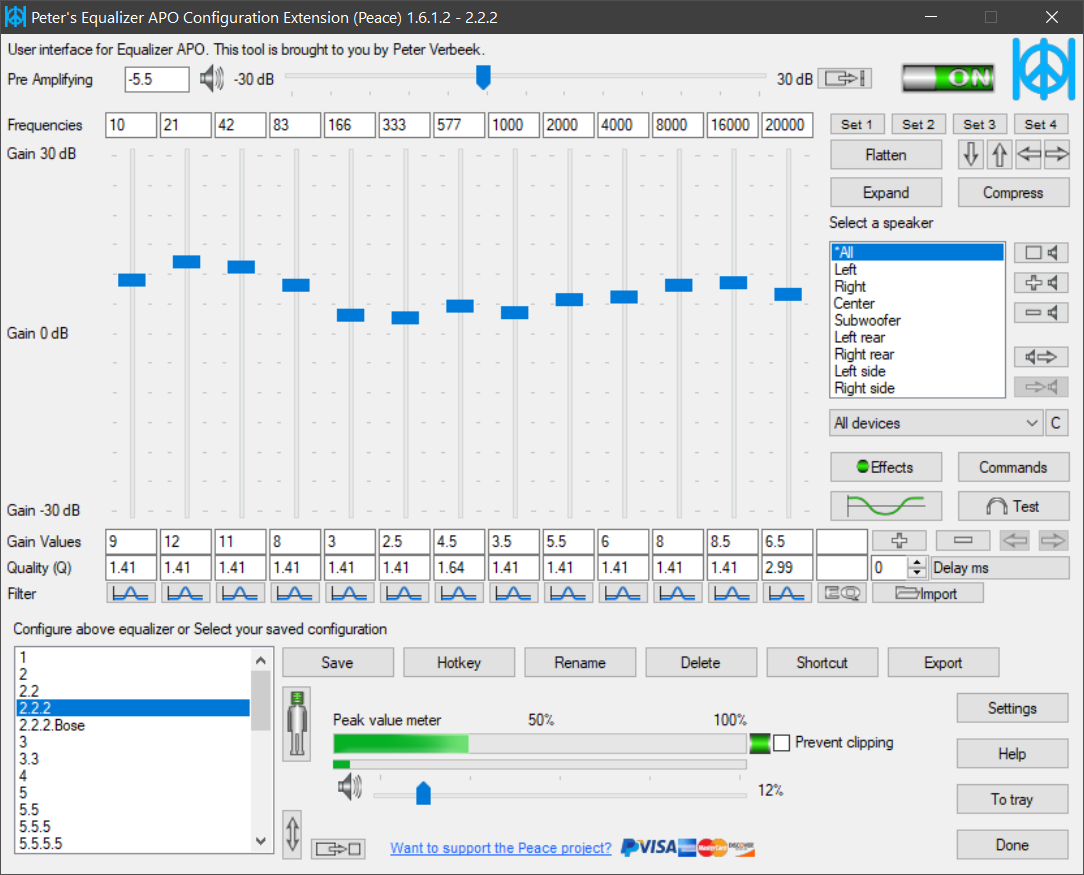Select Set 4 preset button
Image resolution: width=1084 pixels, height=875 pixels.
[1040, 124]
